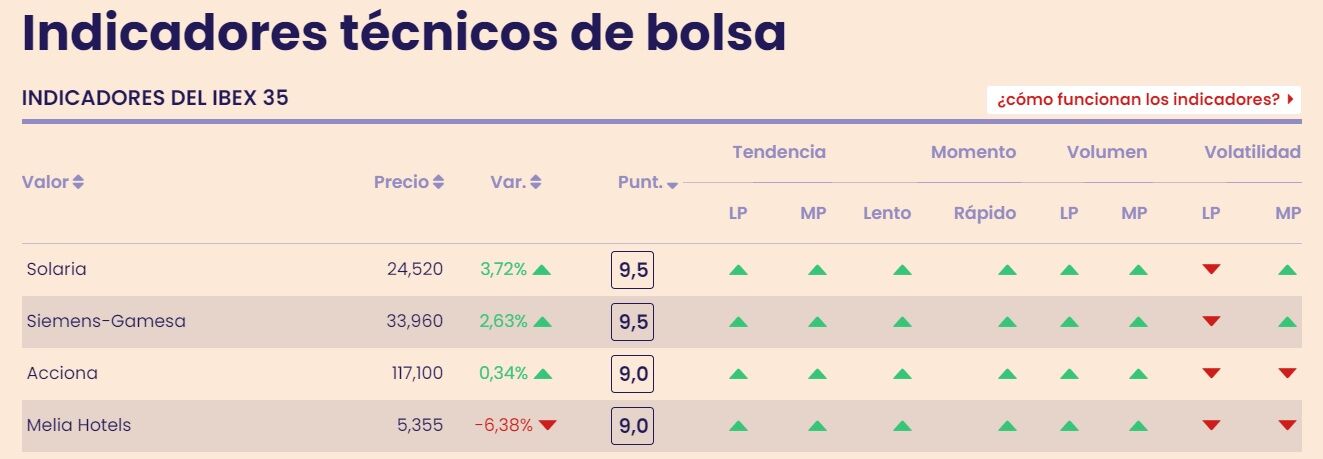Click Siemens-Gamesa Tendencia LP up arrow

(x=738, y=322)
